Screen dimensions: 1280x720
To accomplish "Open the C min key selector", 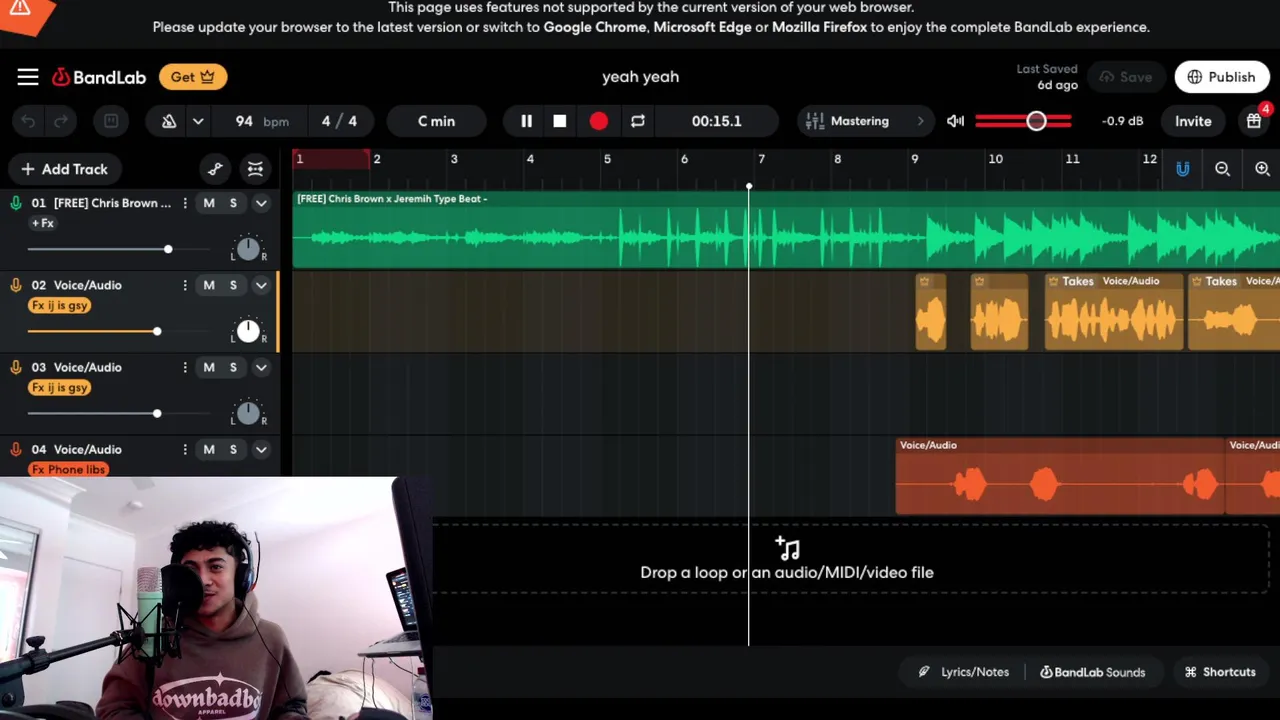I will (x=436, y=121).
